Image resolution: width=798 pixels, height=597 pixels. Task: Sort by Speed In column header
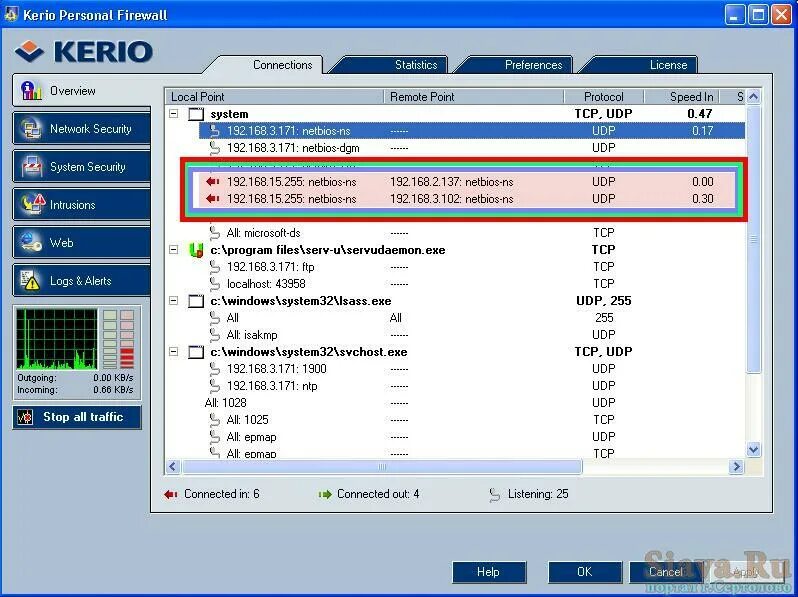[x=682, y=97]
